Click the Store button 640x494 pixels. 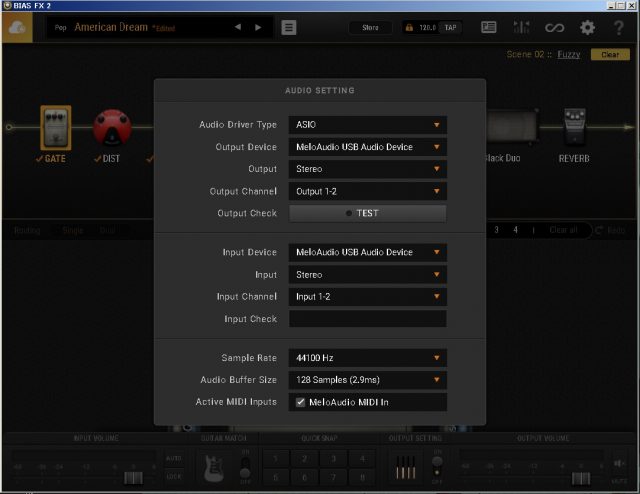(x=370, y=28)
